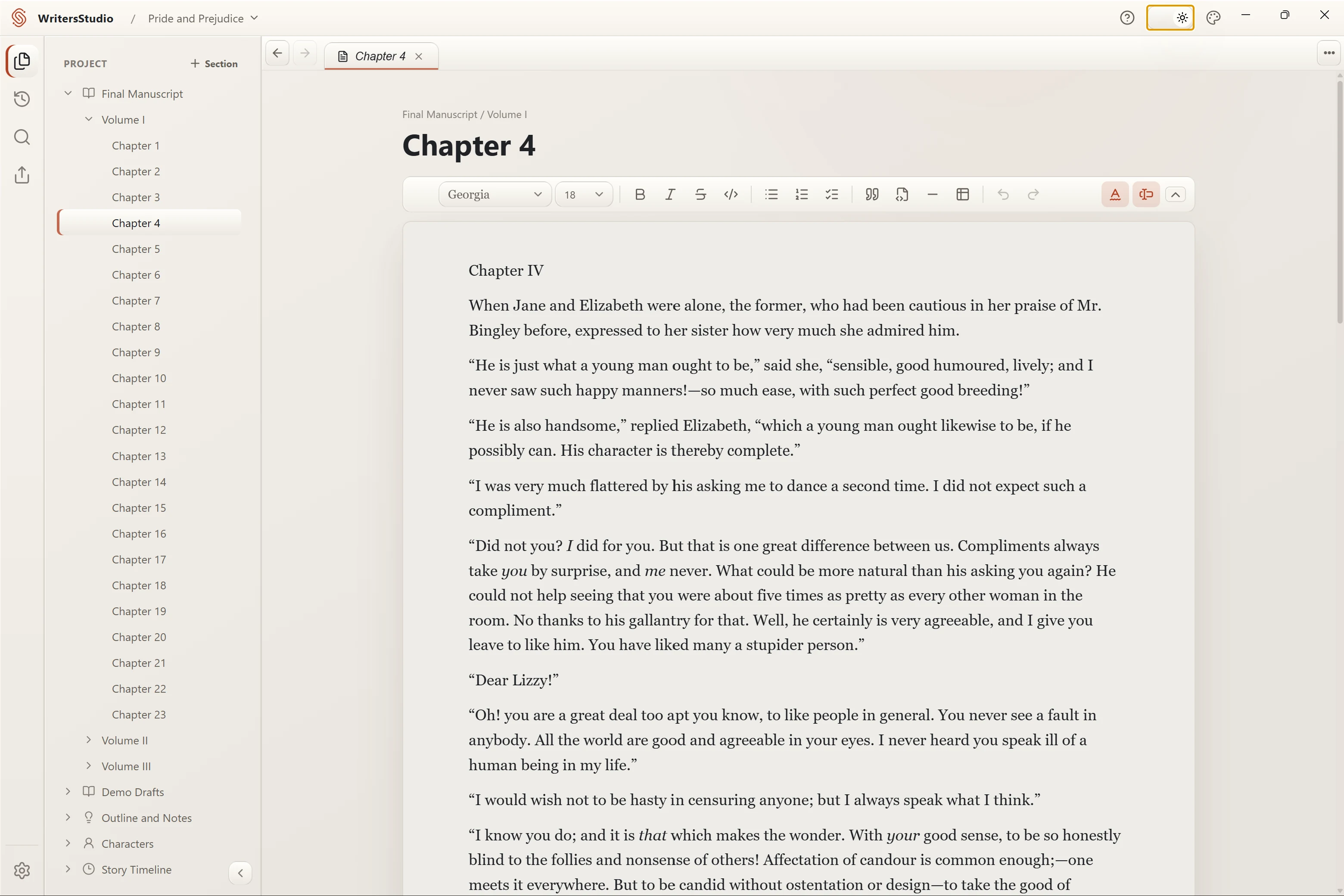Insert a bulleted list
The width and height of the screenshot is (1344, 896).
point(772,194)
